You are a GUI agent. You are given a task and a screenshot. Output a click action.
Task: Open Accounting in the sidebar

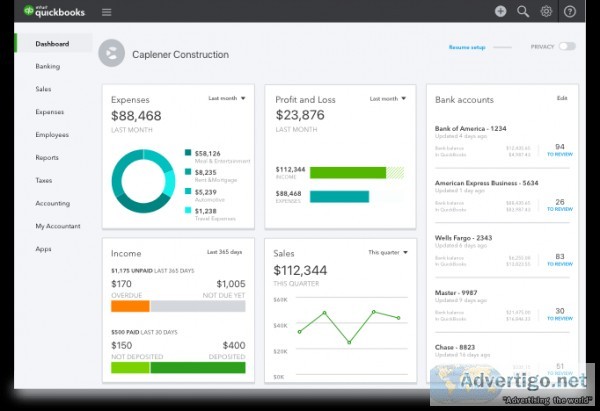[53, 203]
